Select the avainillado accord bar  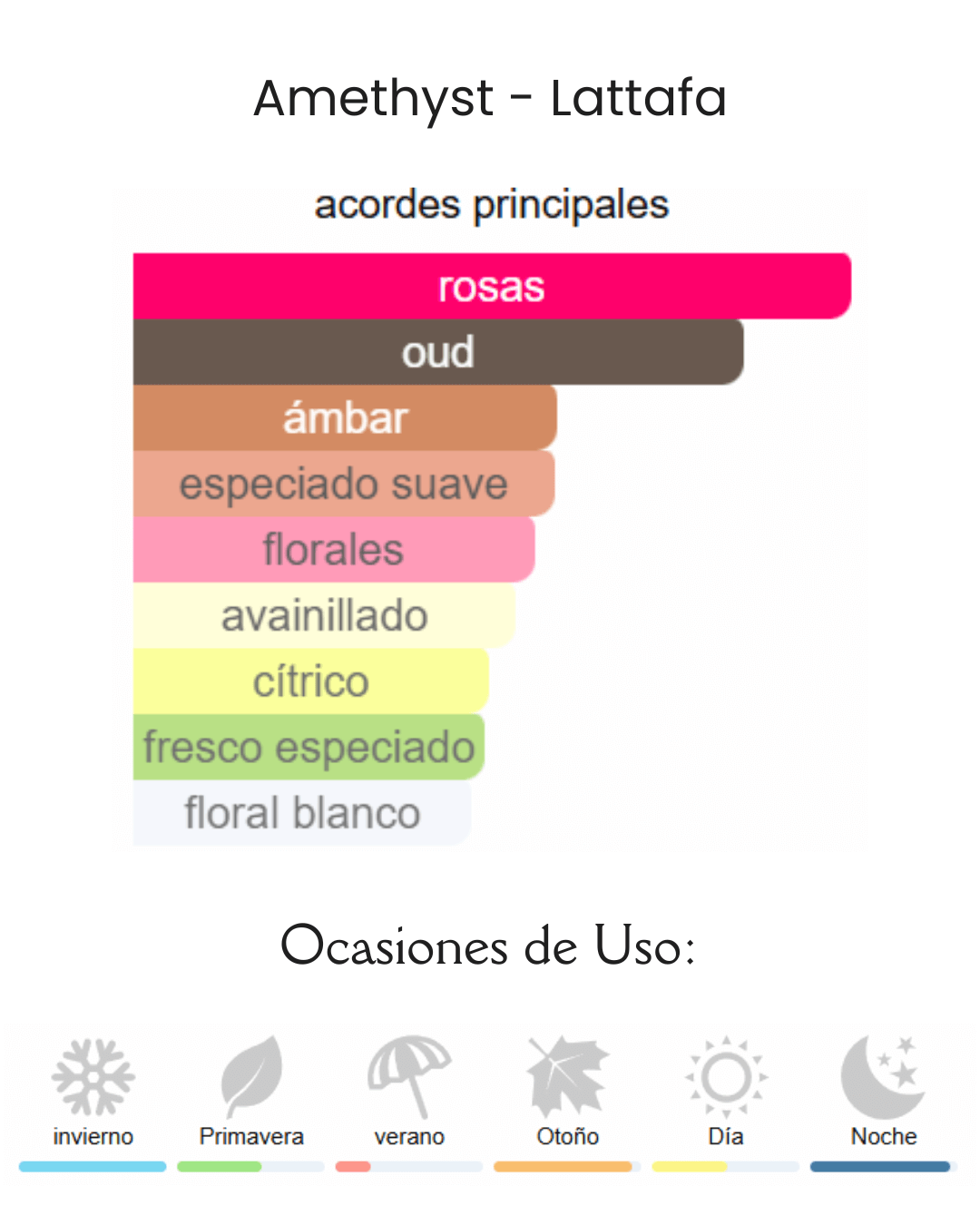coord(324,615)
